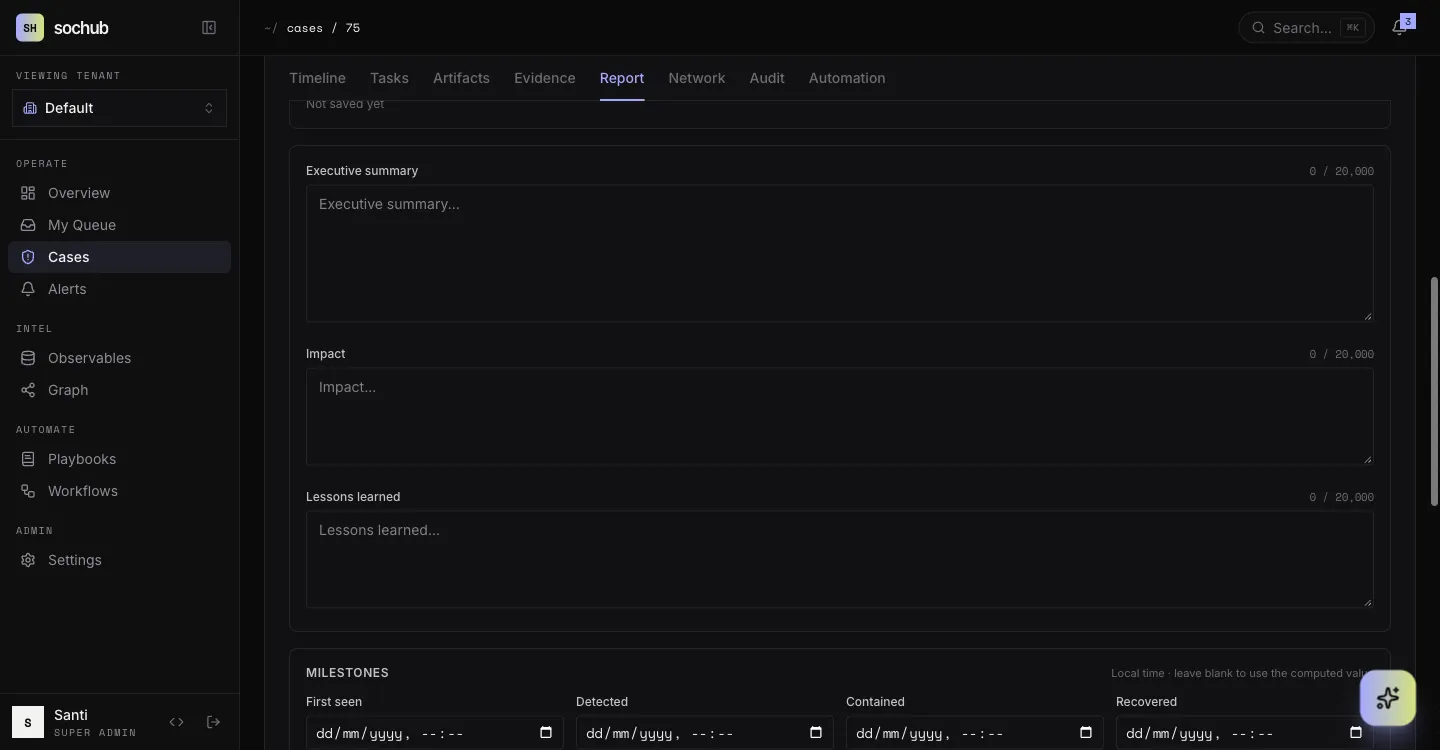This screenshot has width=1440, height=750.
Task: Go to Overview in the sidebar
Action: 119,193
